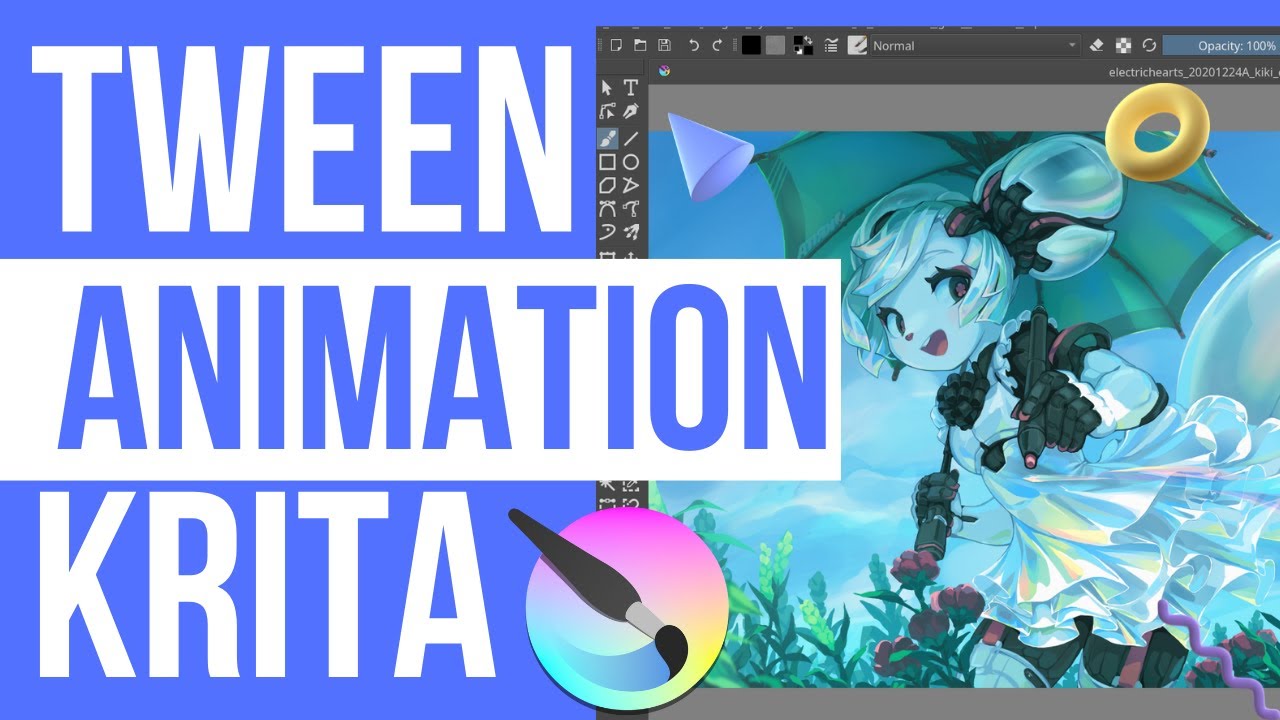Open the brush settings editor

click(x=831, y=45)
